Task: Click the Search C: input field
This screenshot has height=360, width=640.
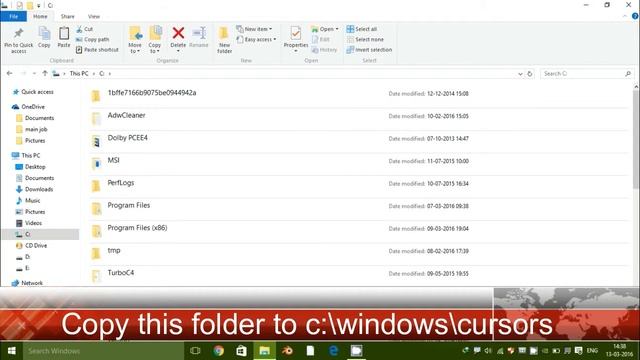Action: [x=586, y=73]
